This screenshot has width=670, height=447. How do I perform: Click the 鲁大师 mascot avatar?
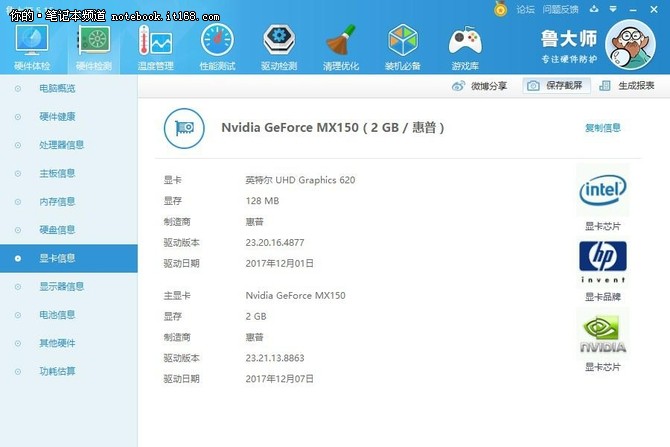click(x=630, y=44)
